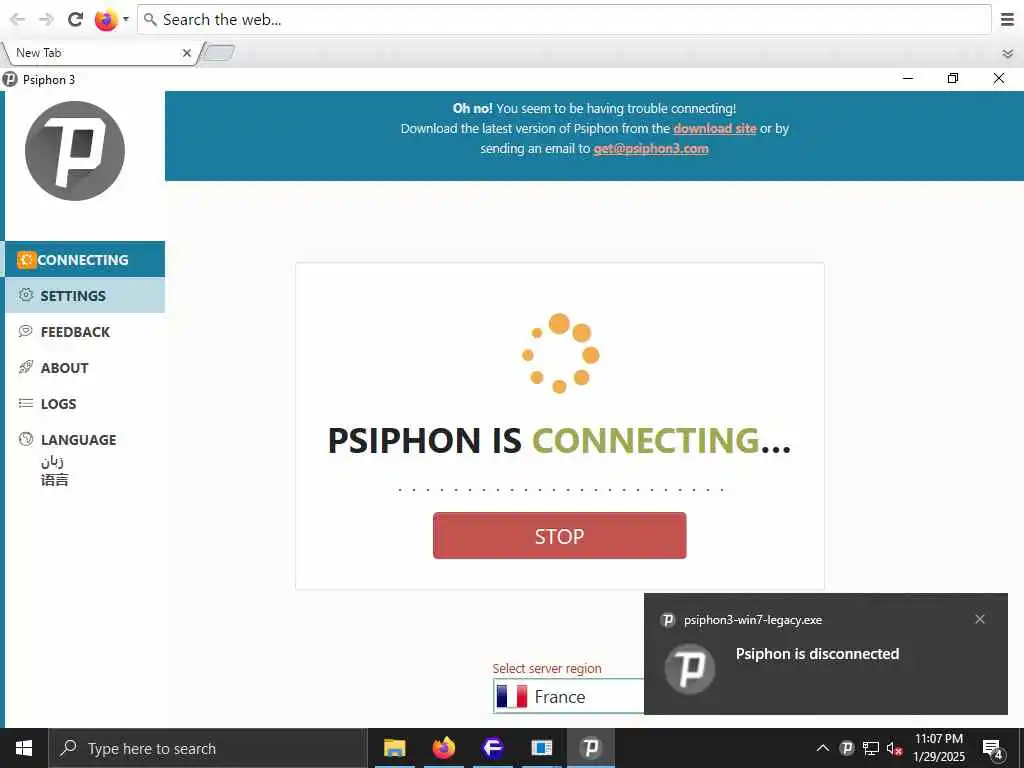Viewport: 1024px width, 768px height.
Task: Open Firefox from the taskbar
Action: (443, 748)
